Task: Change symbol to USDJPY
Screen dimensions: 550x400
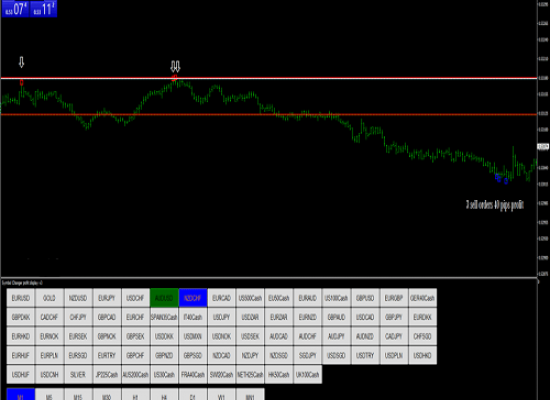Action: click(222, 317)
